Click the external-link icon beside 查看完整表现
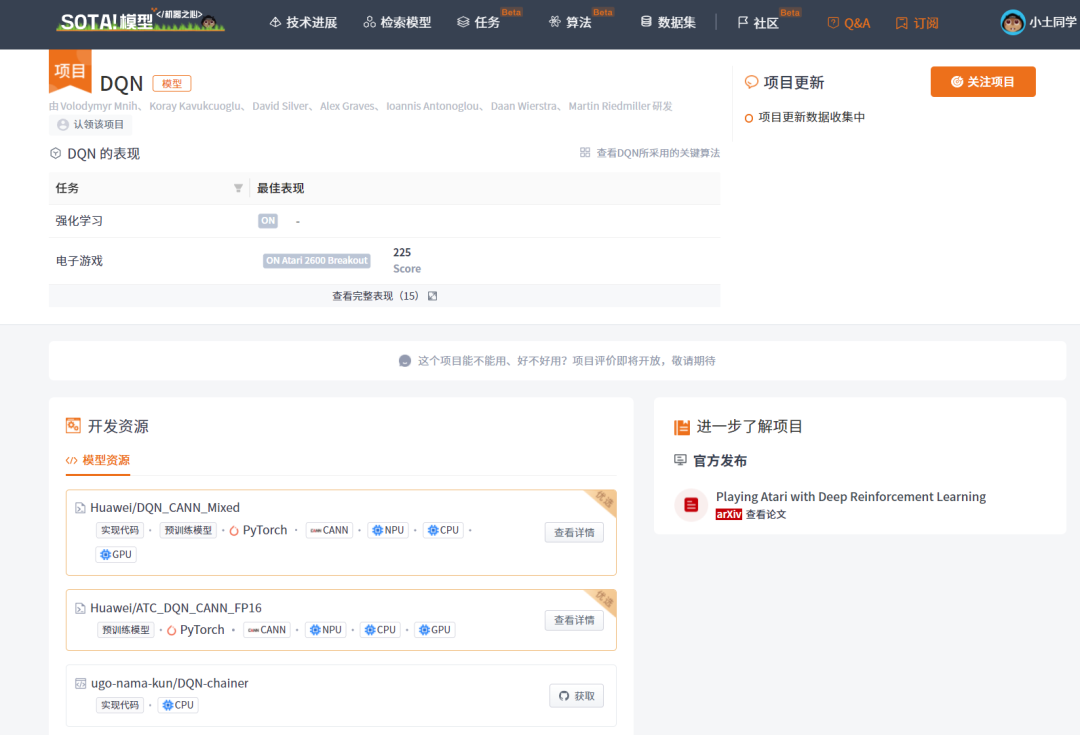The width and height of the screenshot is (1080, 735). click(433, 296)
